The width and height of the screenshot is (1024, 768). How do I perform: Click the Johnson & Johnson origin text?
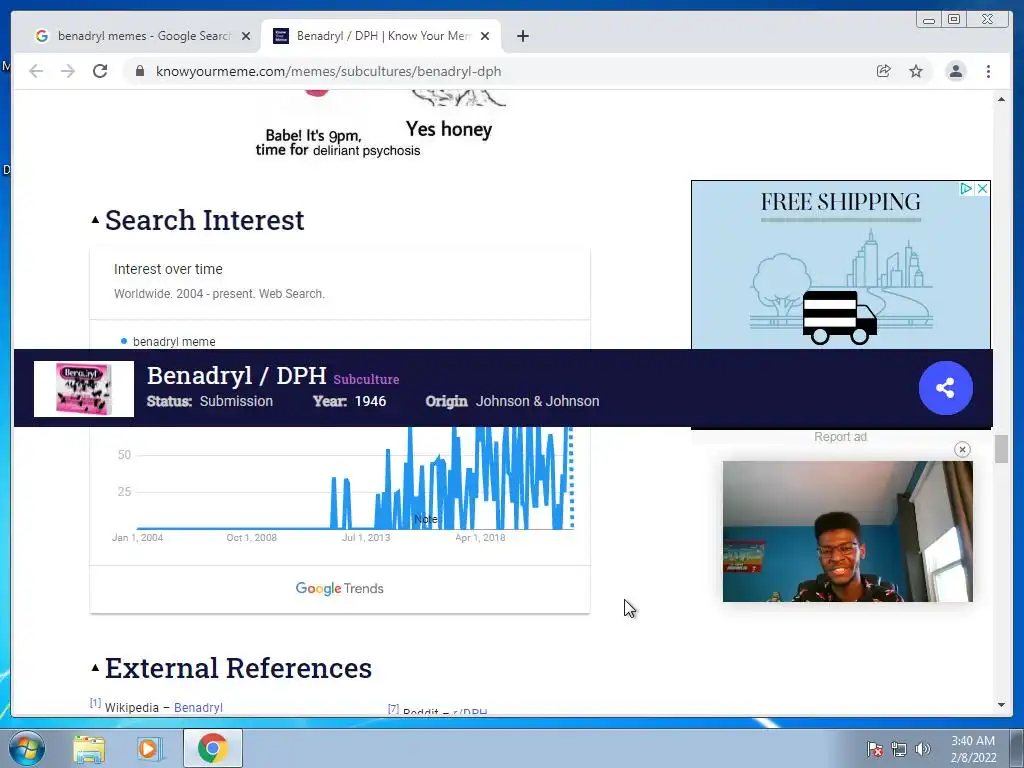(x=537, y=401)
